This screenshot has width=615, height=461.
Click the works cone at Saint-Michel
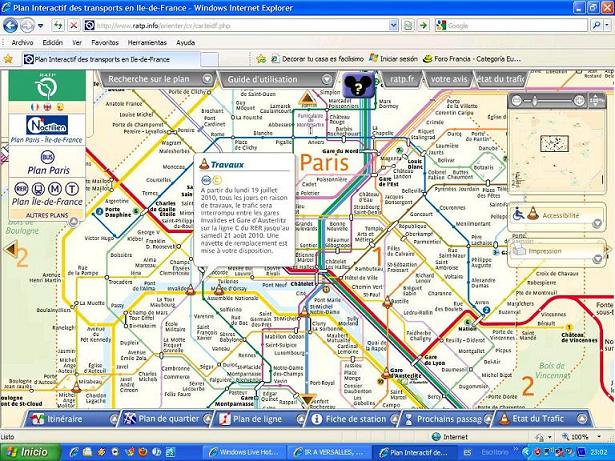[x=305, y=312]
